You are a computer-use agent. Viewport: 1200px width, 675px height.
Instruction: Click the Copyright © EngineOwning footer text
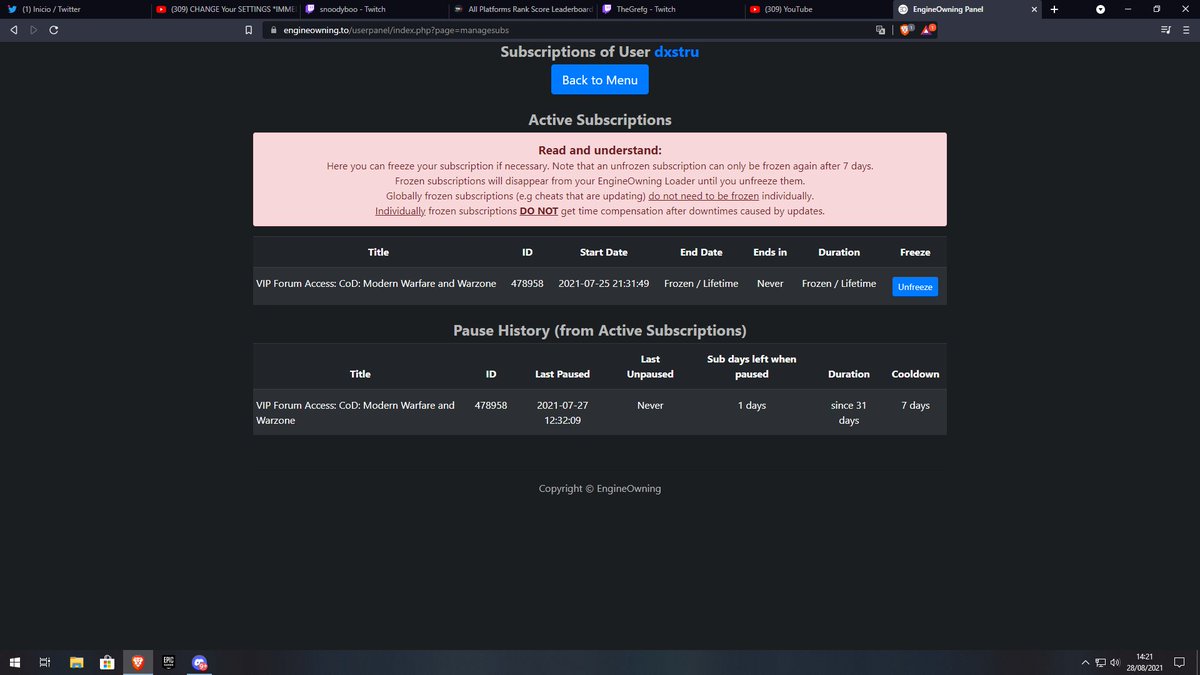[600, 489]
